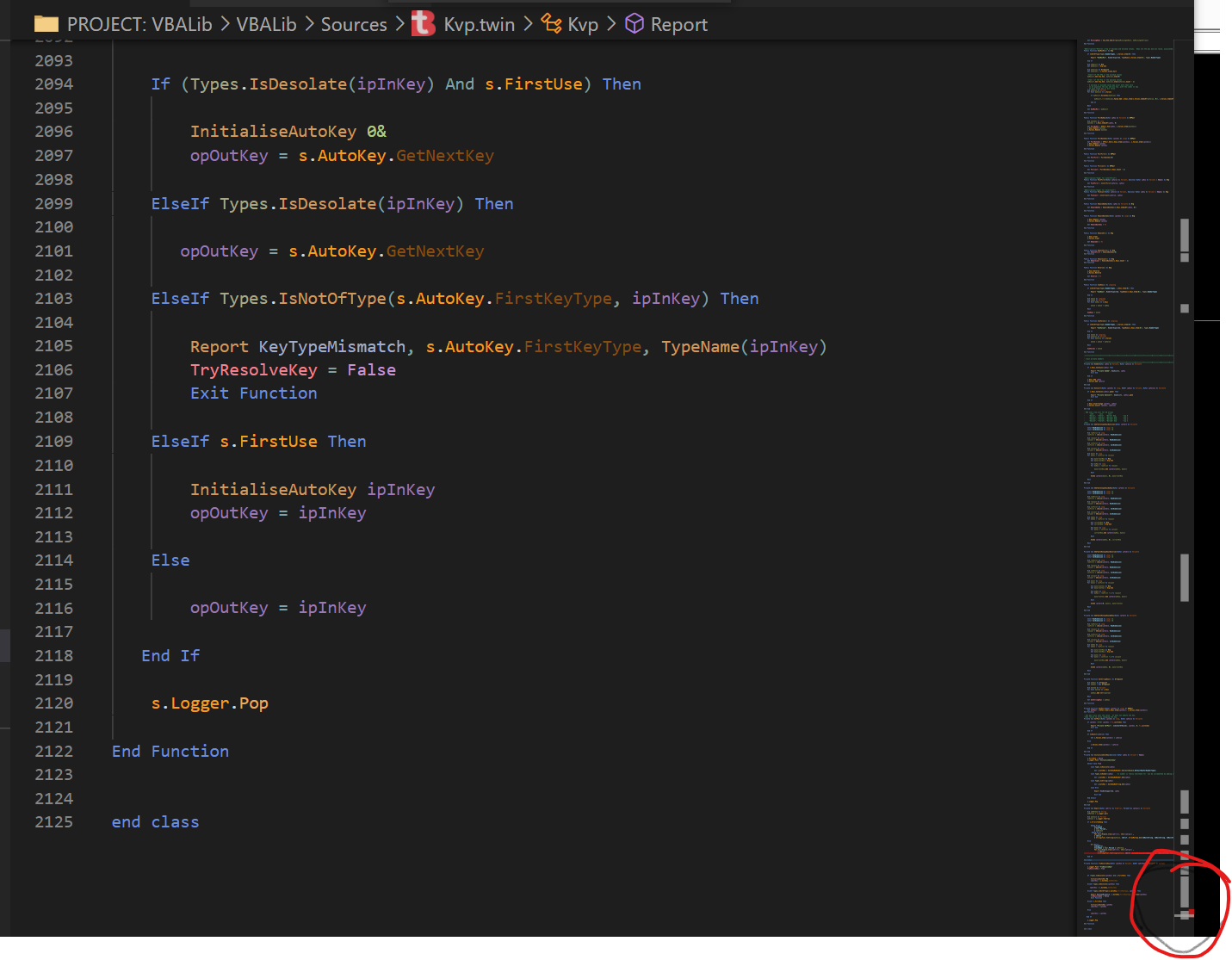Click the Kvp.twin breadcrumb label
This screenshot has height=960, width=1232.
coord(480,24)
